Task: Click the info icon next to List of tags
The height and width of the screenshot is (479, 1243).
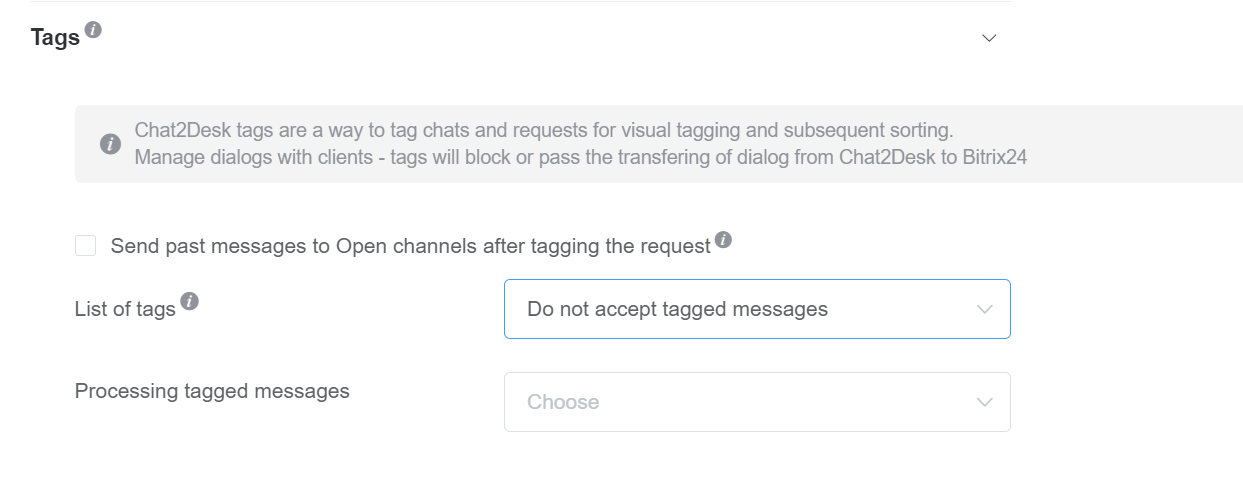Action: click(189, 301)
